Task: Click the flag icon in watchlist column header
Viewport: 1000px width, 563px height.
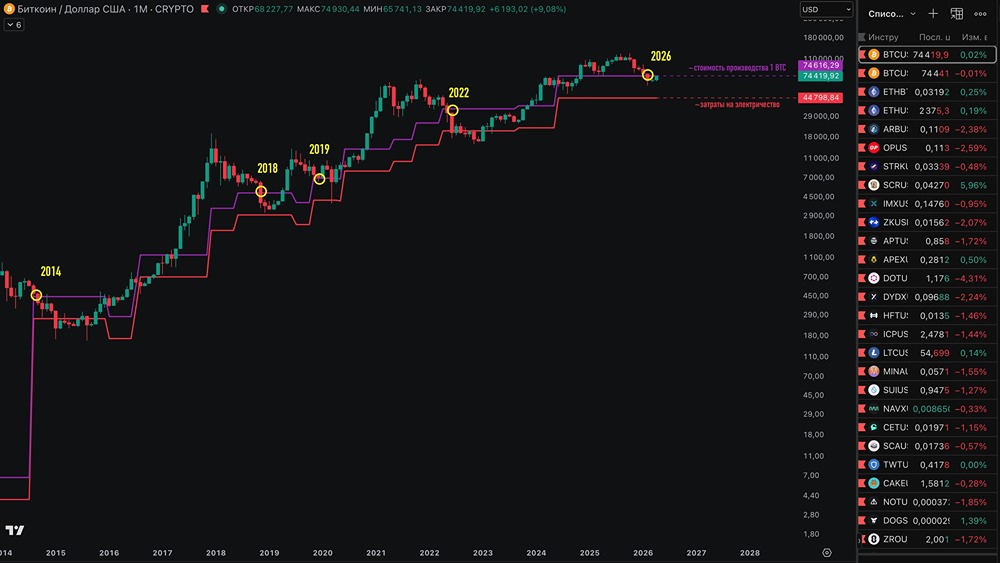Action: 862,37
